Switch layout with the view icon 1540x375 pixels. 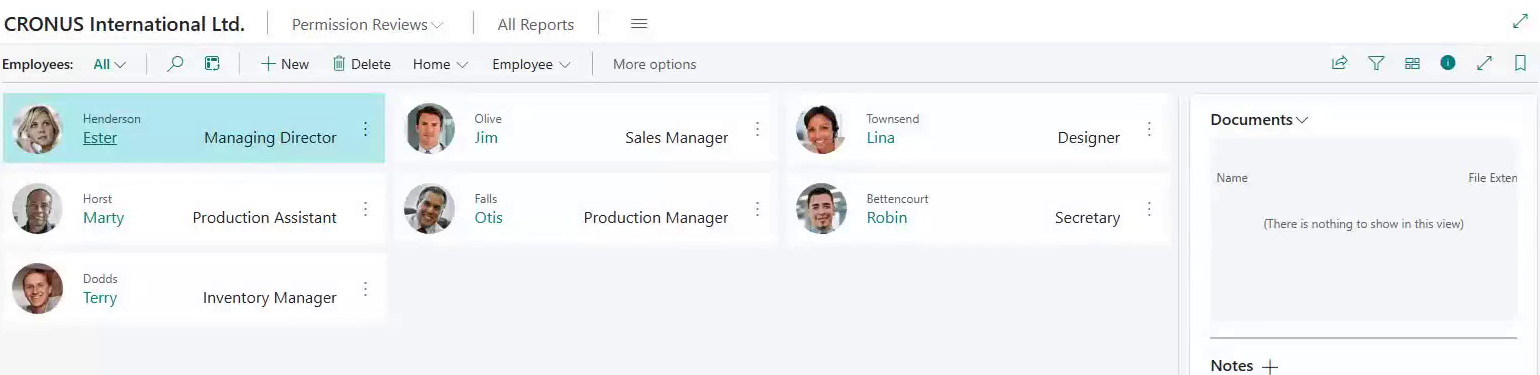1412,63
